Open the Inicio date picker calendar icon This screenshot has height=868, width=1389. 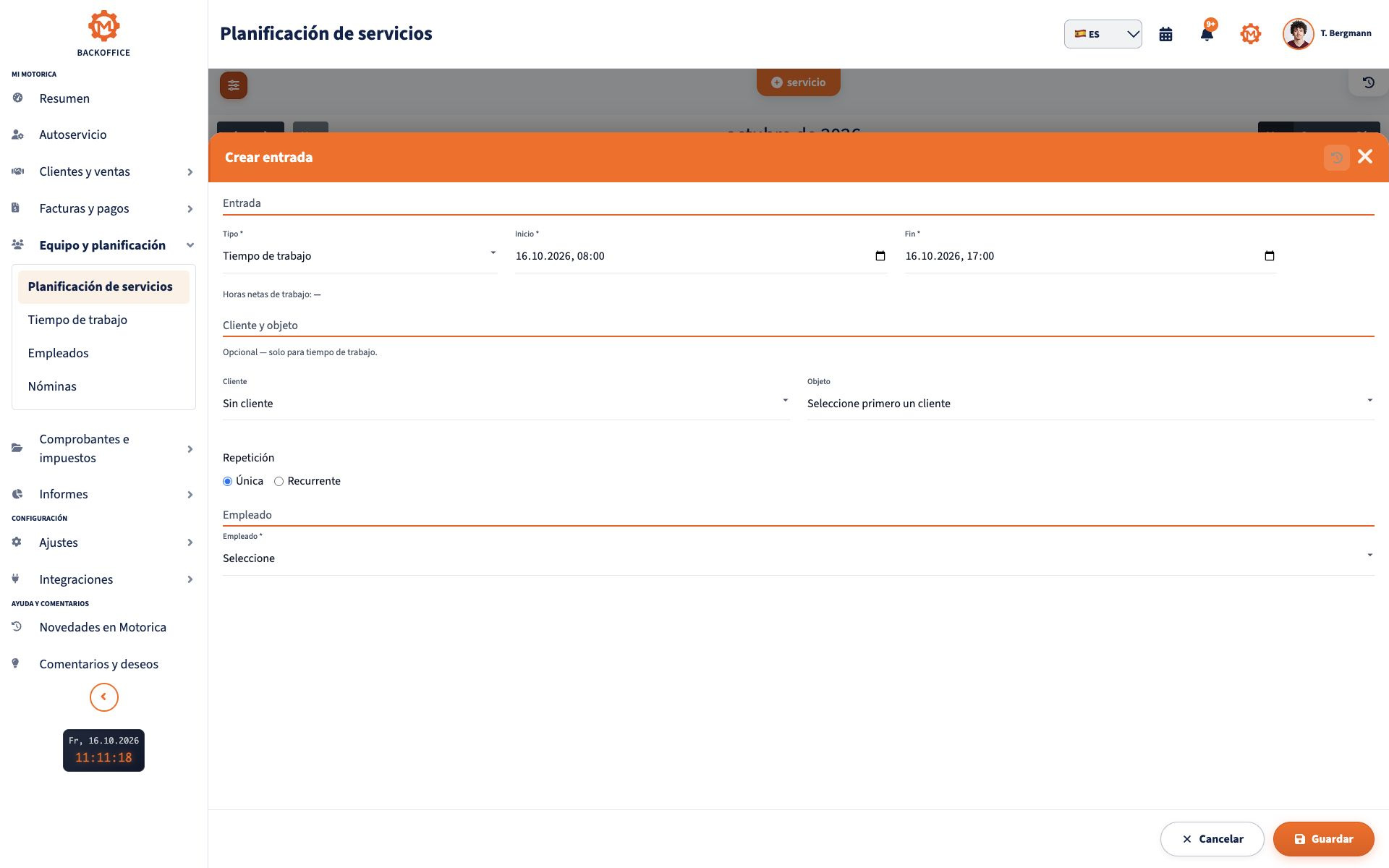point(880,256)
